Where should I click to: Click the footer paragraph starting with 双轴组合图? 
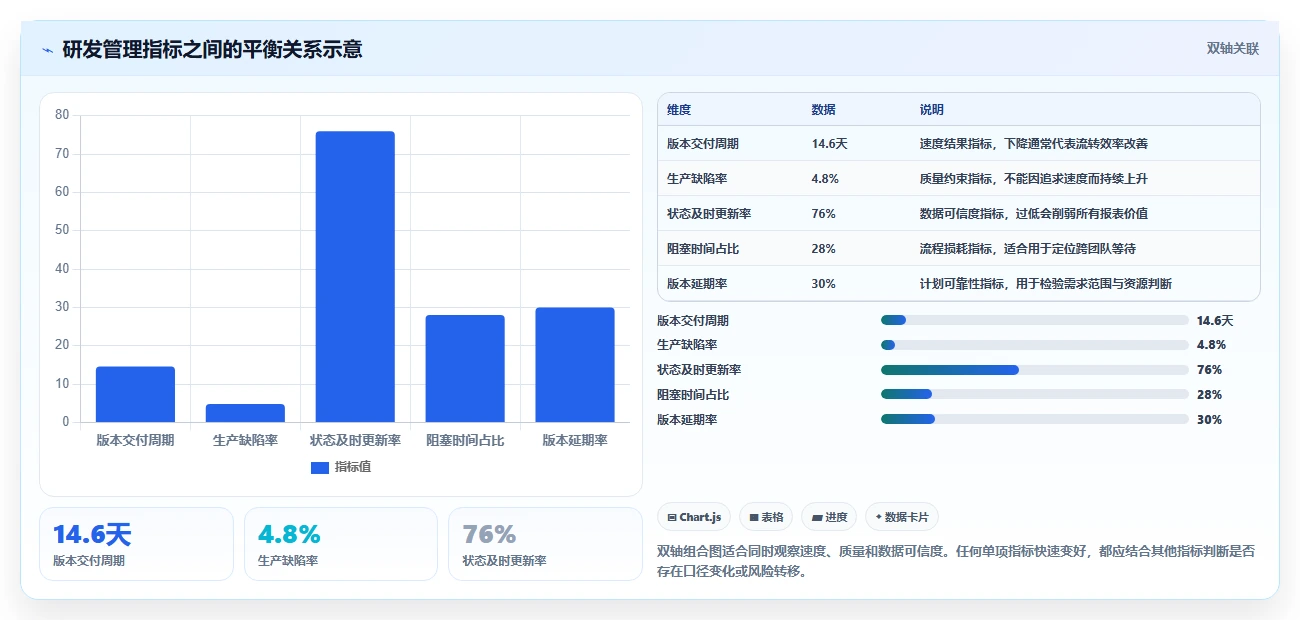(x=956, y=561)
